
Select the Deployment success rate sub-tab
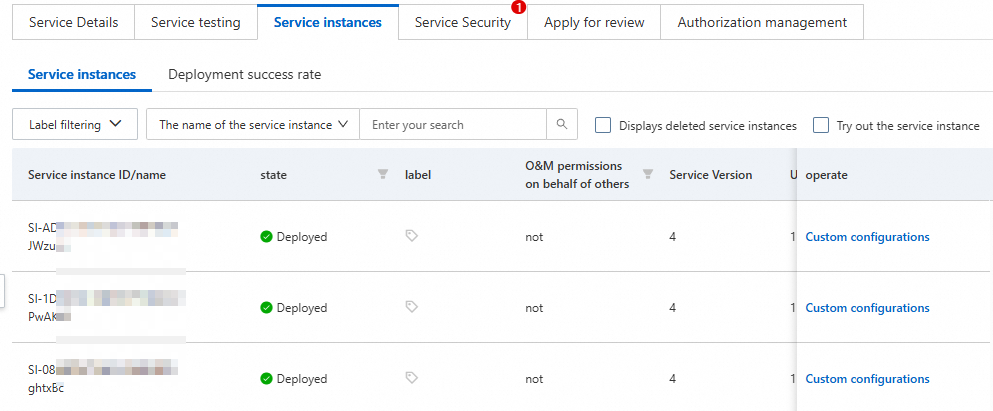(244, 74)
